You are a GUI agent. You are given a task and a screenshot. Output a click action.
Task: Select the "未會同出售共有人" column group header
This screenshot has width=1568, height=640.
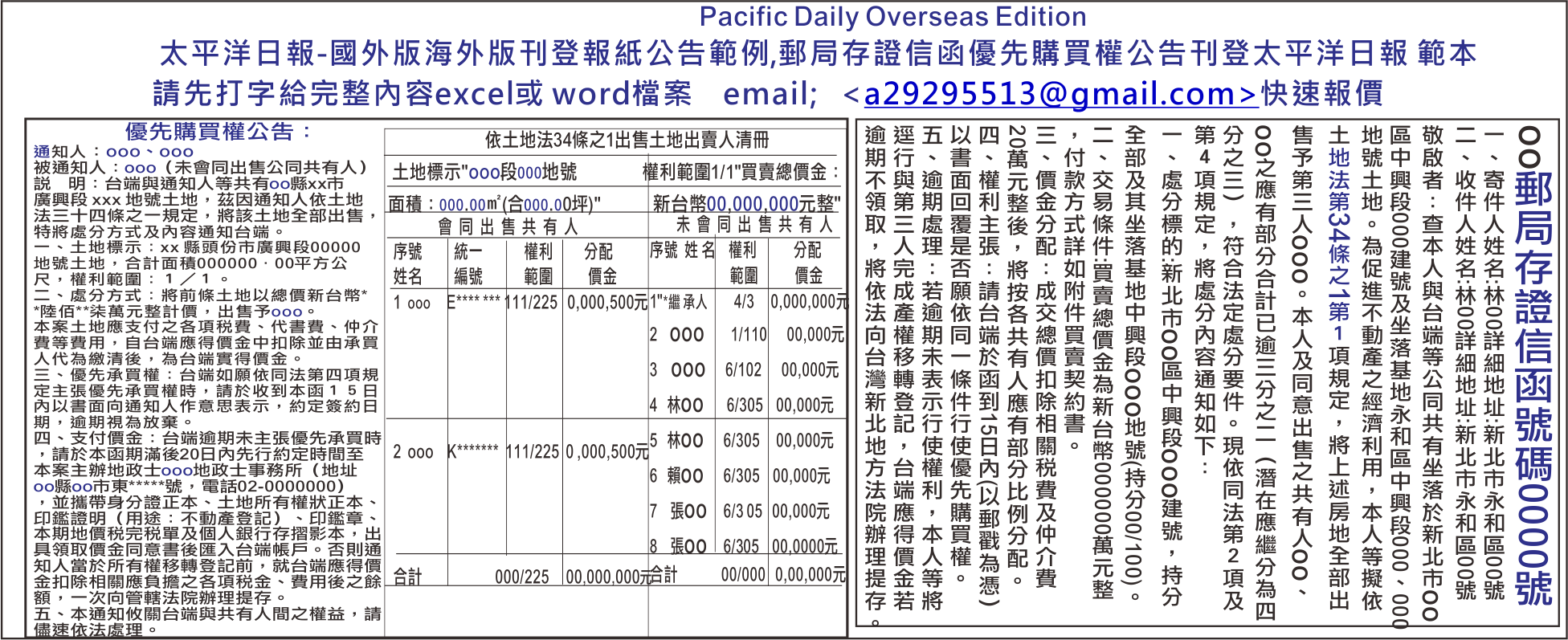pos(753,226)
